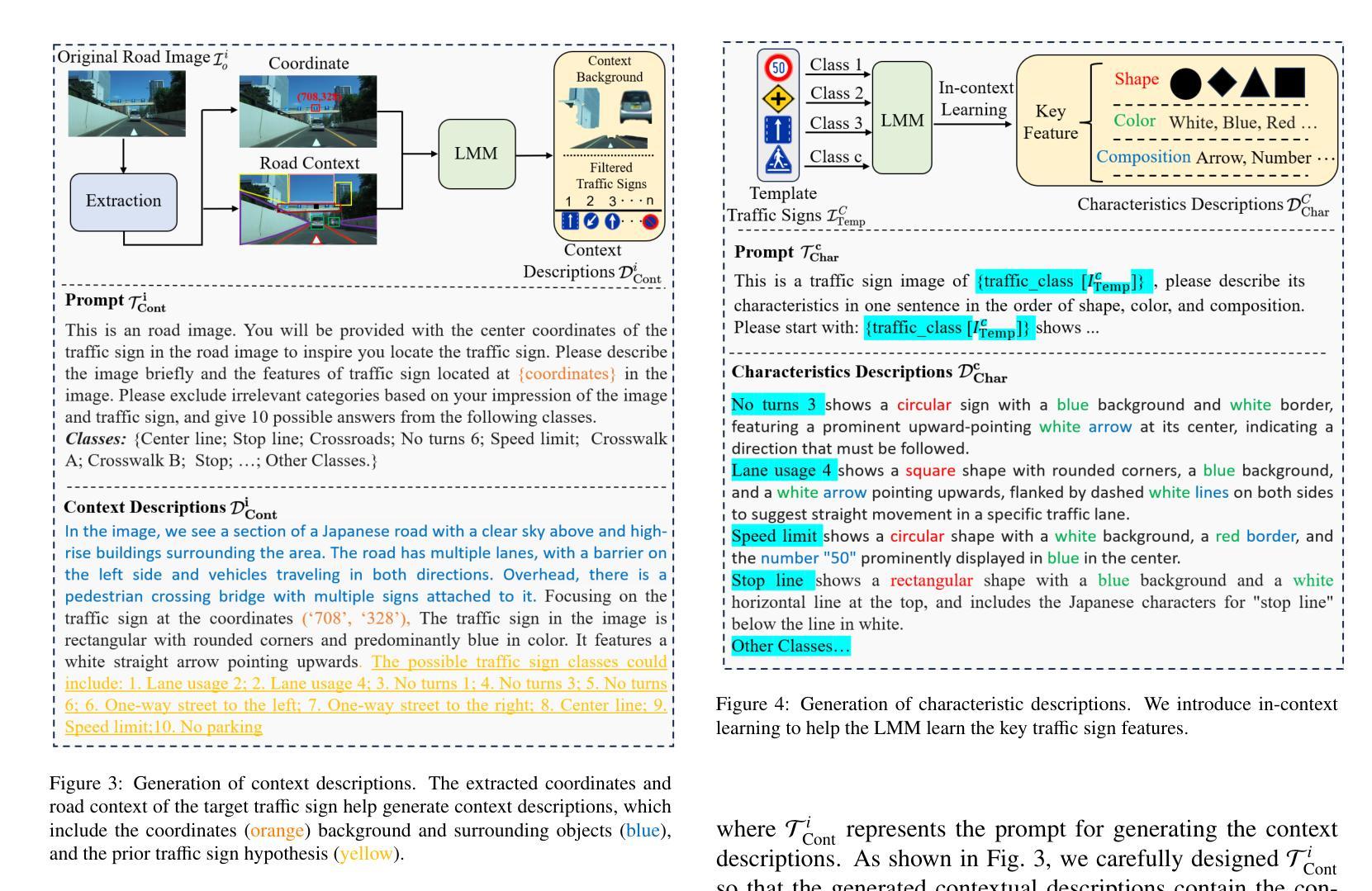Image resolution: width=1372 pixels, height=891 pixels.
Task: Click the red word 'rectangular'
Action: pos(932,581)
